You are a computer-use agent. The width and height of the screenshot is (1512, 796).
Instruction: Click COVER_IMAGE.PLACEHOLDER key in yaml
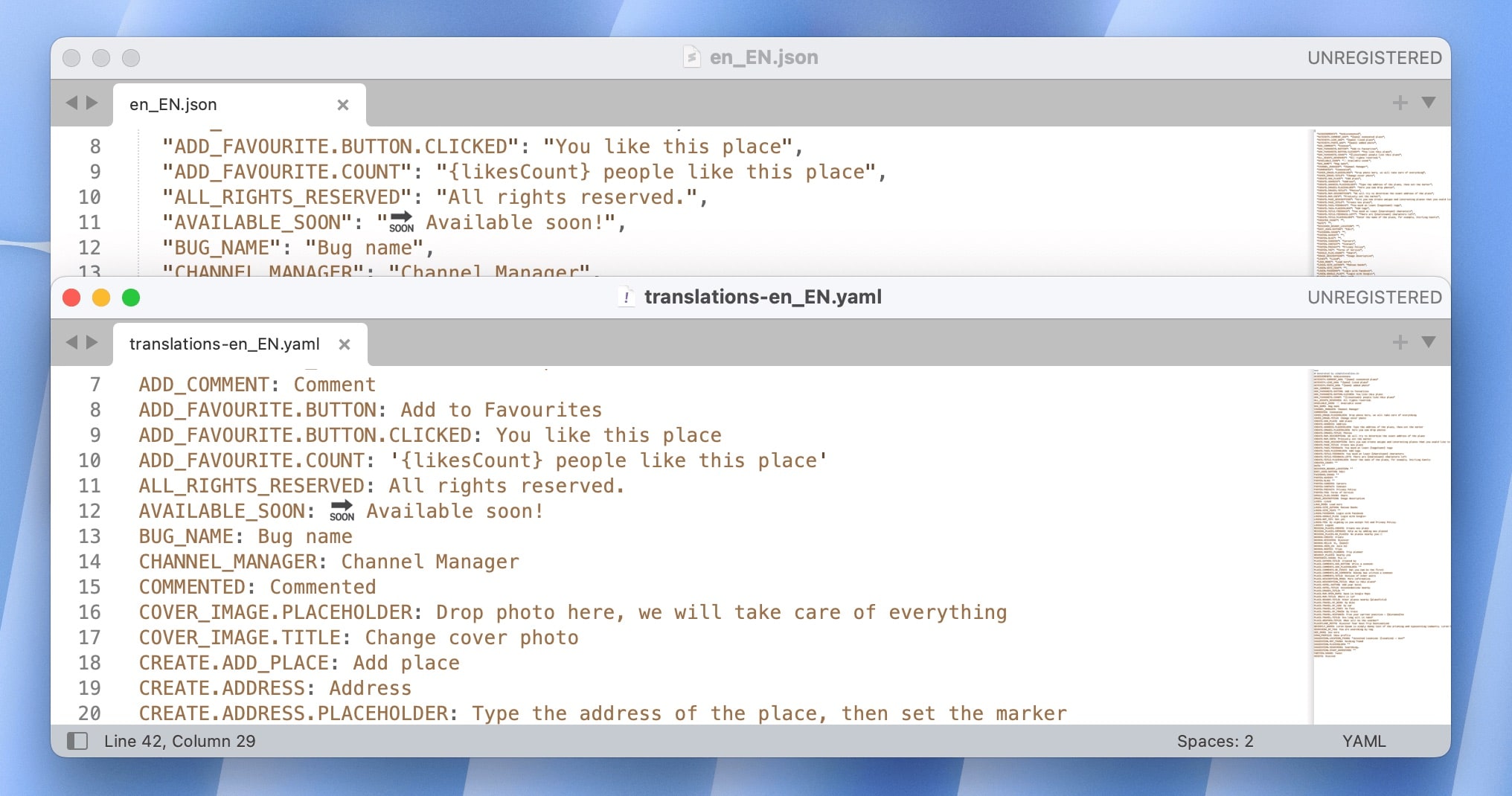(x=275, y=612)
